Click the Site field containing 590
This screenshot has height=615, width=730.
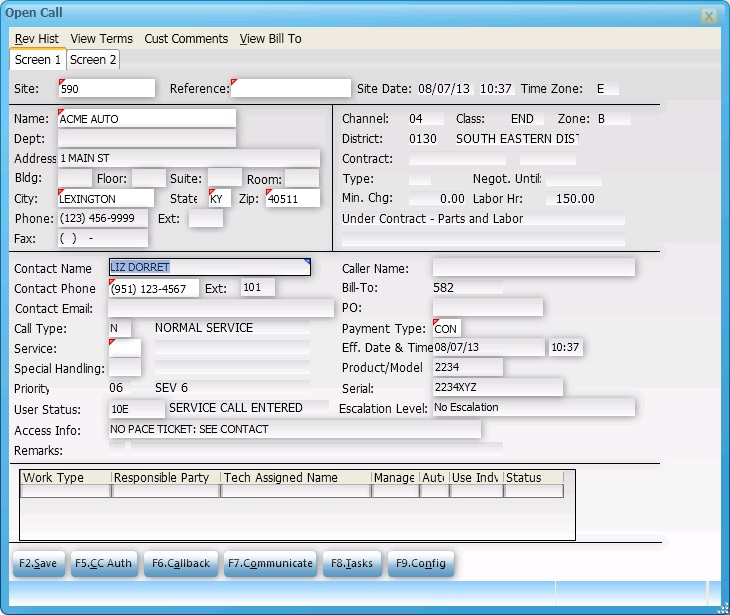(106, 89)
